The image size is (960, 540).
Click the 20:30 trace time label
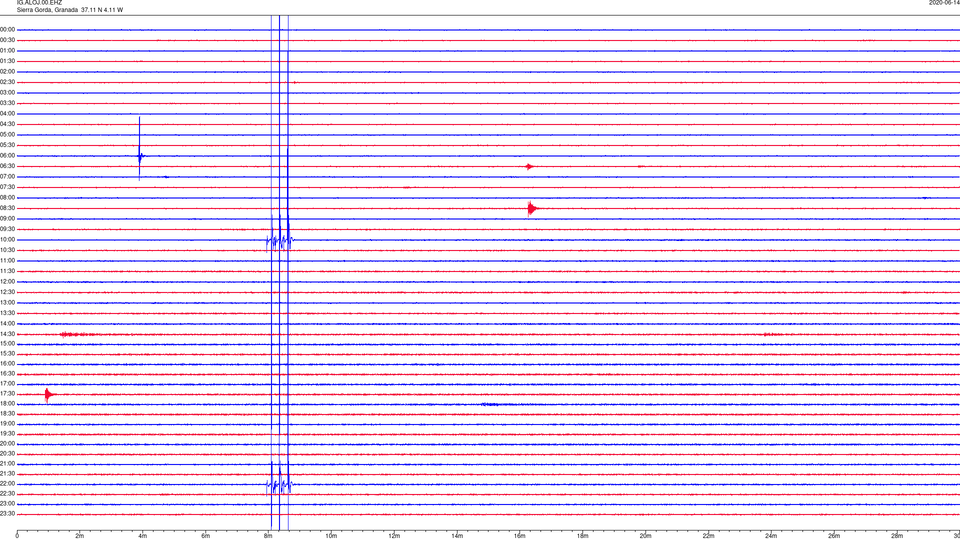(x=7, y=454)
